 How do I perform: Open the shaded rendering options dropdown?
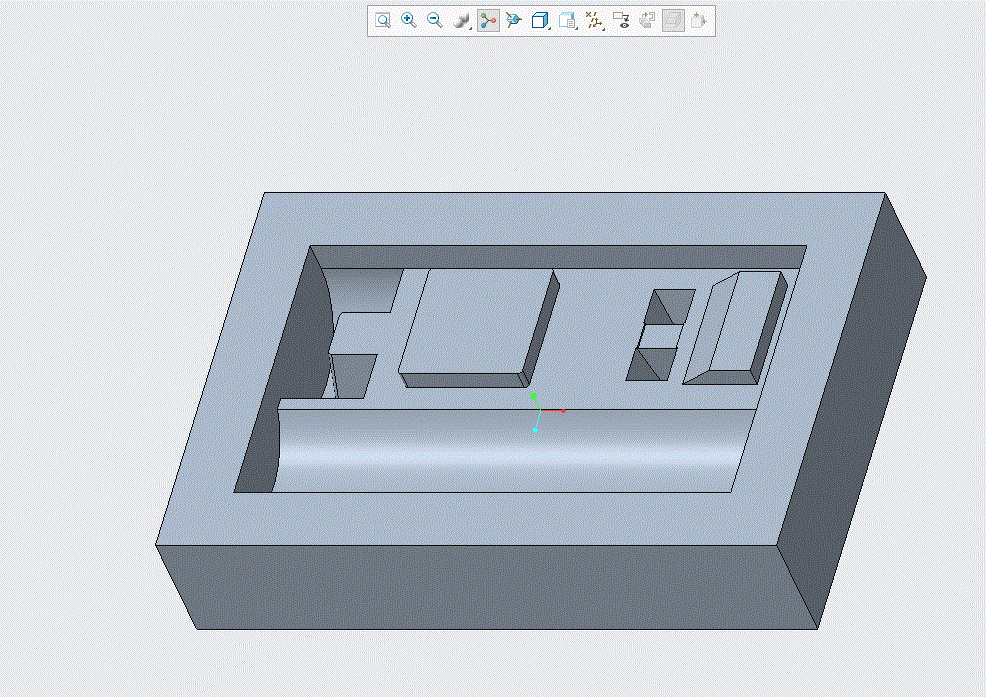462,20
